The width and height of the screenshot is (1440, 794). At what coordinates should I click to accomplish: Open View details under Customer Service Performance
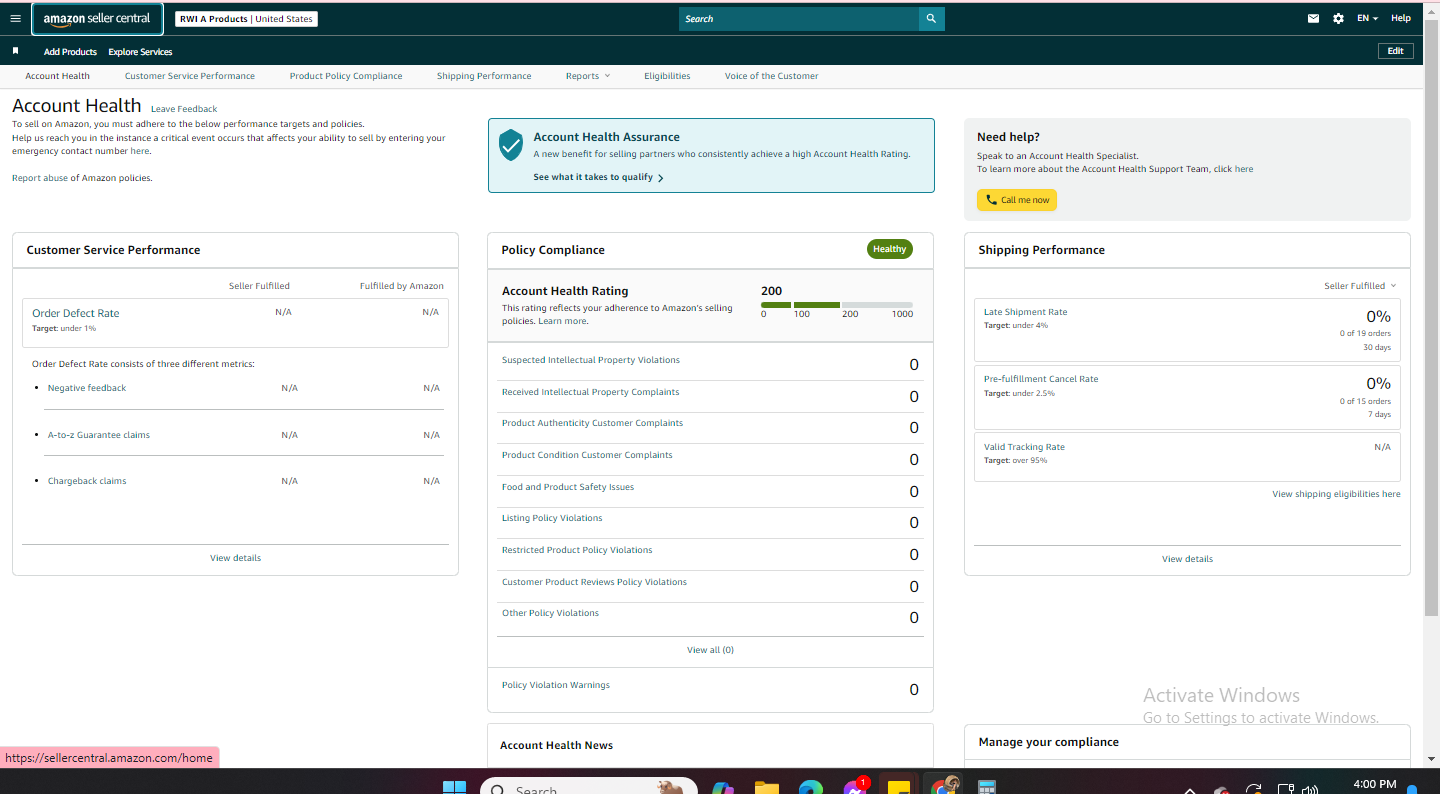point(235,558)
